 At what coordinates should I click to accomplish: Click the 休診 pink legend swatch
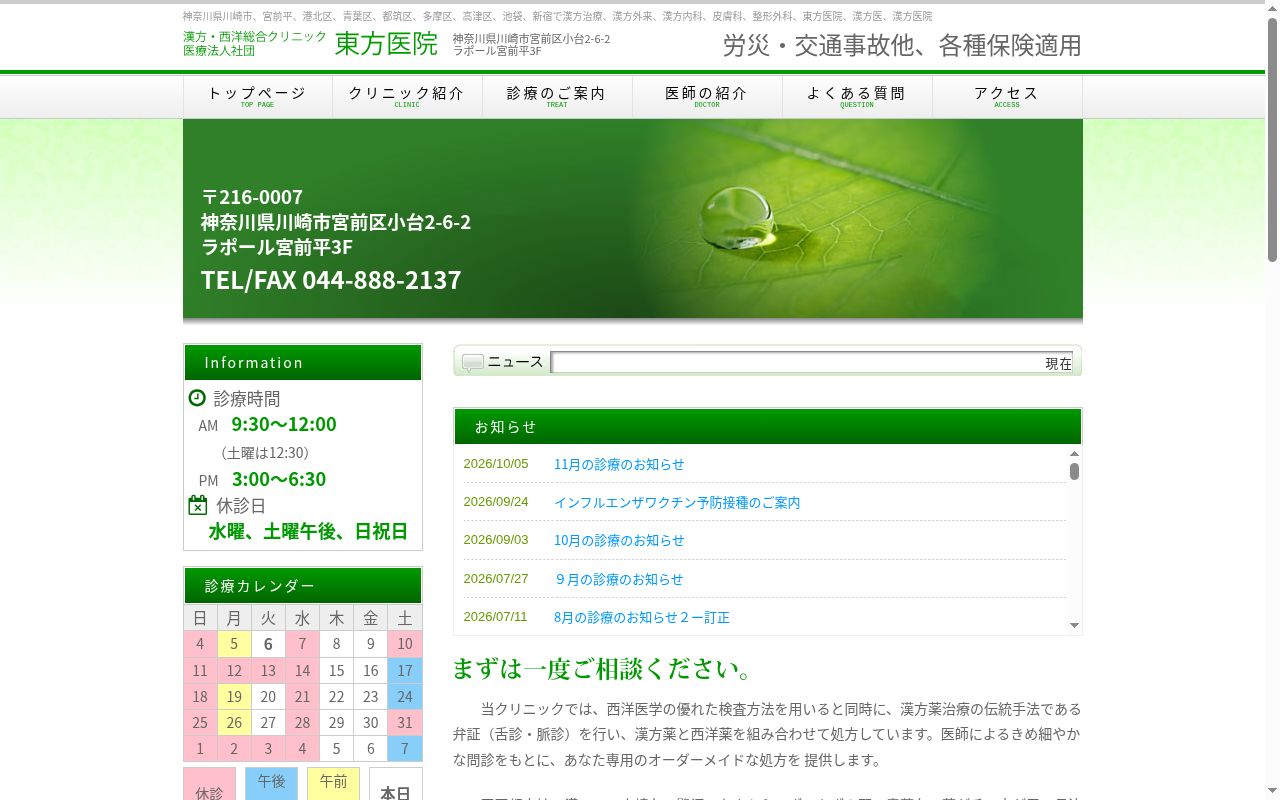[209, 784]
